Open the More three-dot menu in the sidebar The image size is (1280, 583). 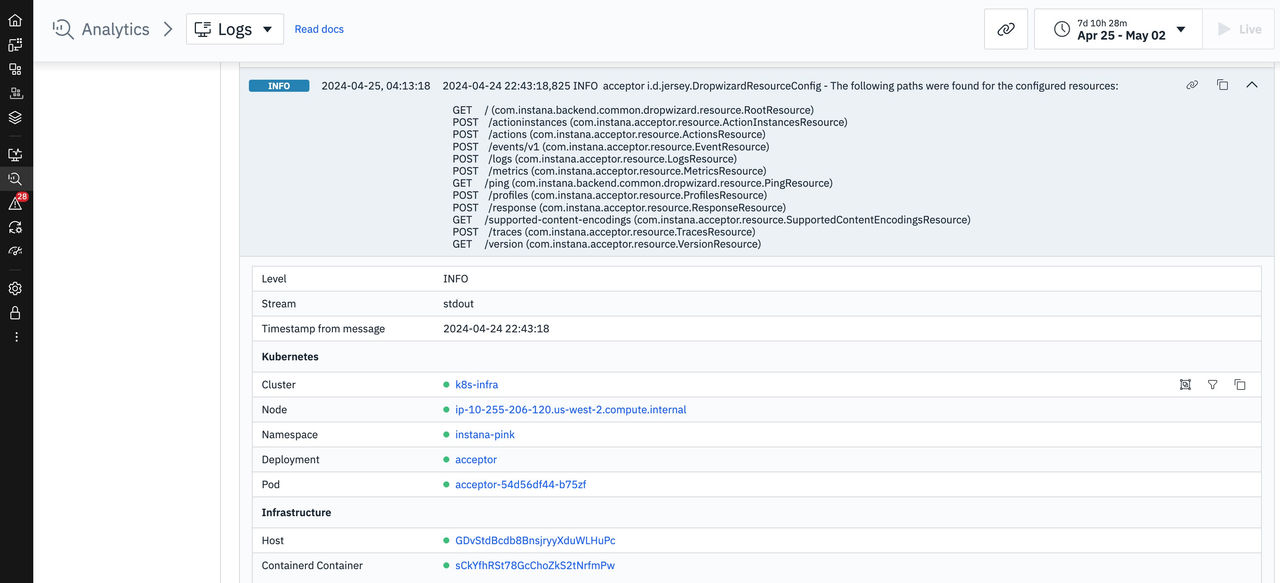[15, 337]
